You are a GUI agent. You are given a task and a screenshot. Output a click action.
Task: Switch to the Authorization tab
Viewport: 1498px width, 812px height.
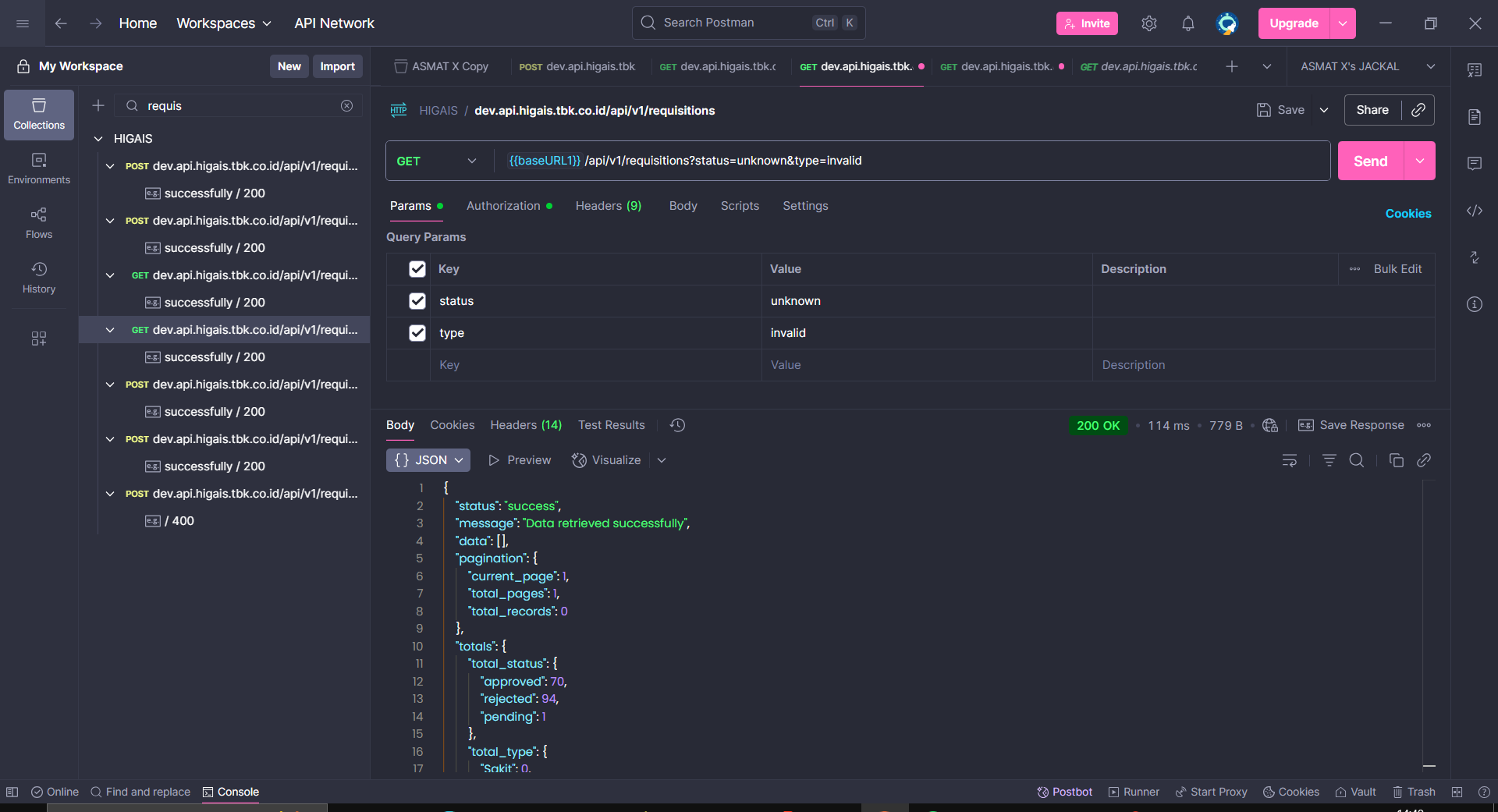[x=509, y=206]
